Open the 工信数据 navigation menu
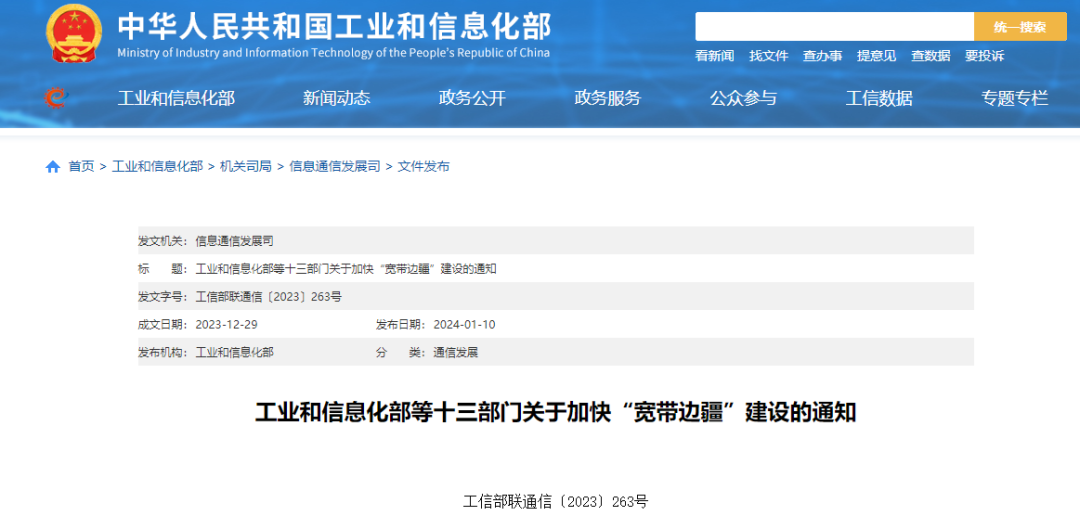Screen dimensions: 1080x516 pos(879,98)
